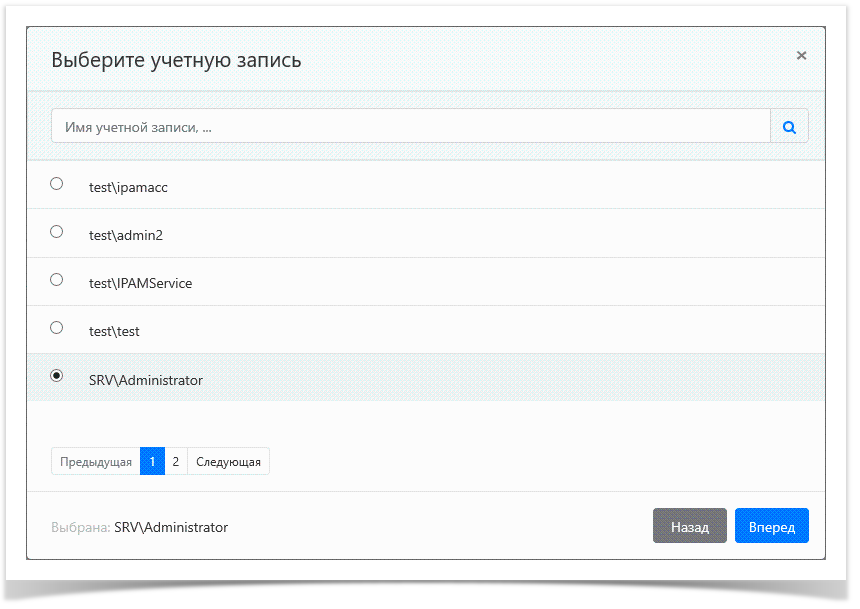Choose the test\IPAMService radio button
The height and width of the screenshot is (609, 860).
click(x=57, y=280)
